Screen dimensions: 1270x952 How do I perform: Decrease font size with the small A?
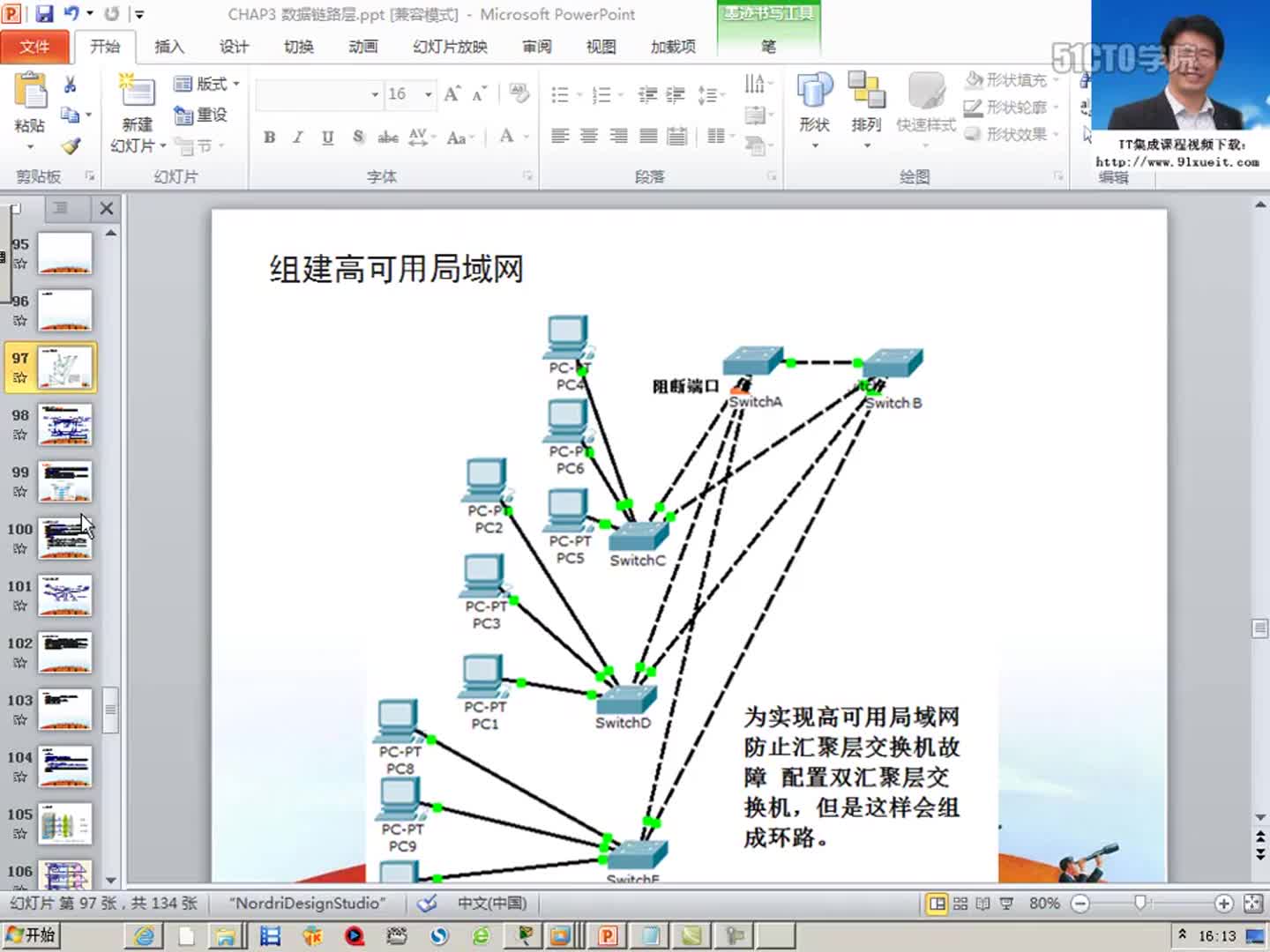(x=480, y=93)
